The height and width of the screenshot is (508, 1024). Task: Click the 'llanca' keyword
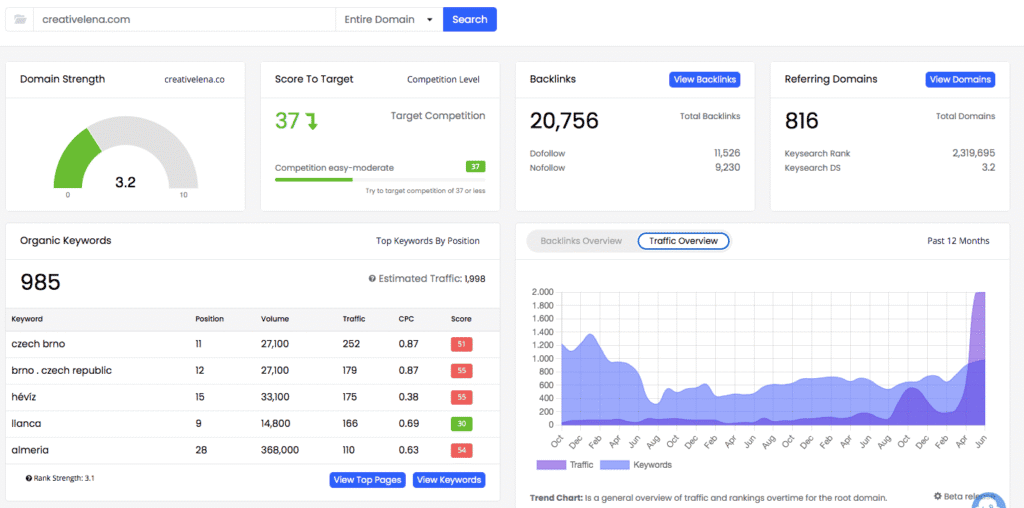[26, 423]
